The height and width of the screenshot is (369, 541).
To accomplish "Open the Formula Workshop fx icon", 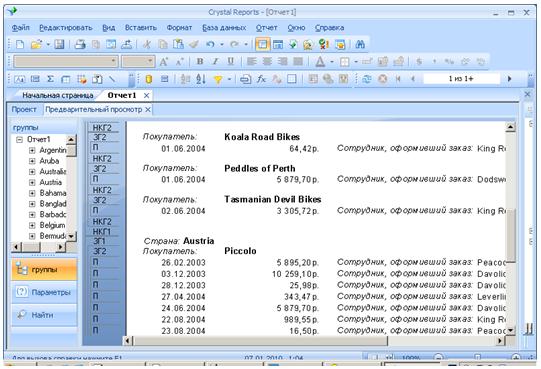I will pos(261,79).
